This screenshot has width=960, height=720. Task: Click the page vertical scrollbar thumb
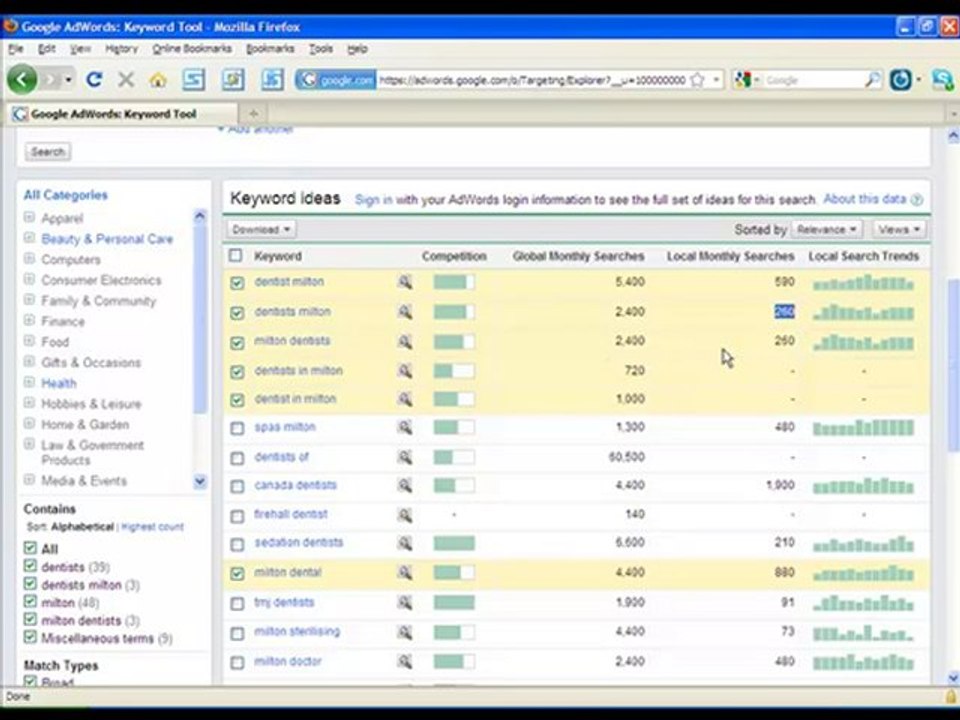[953, 365]
